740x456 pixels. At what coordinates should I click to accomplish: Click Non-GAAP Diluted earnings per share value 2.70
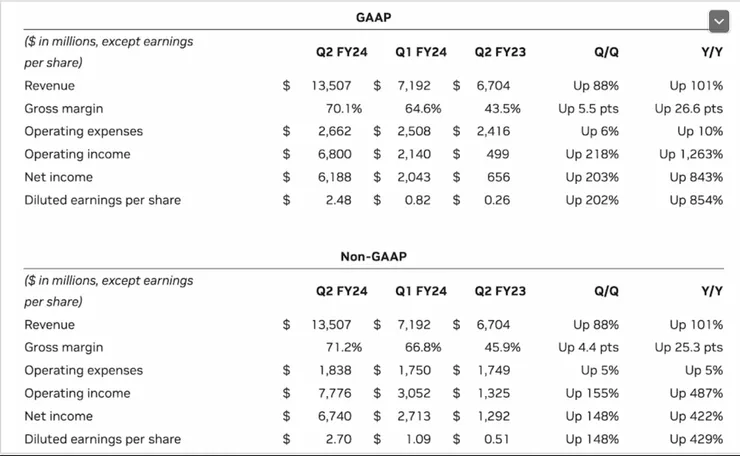click(x=344, y=439)
